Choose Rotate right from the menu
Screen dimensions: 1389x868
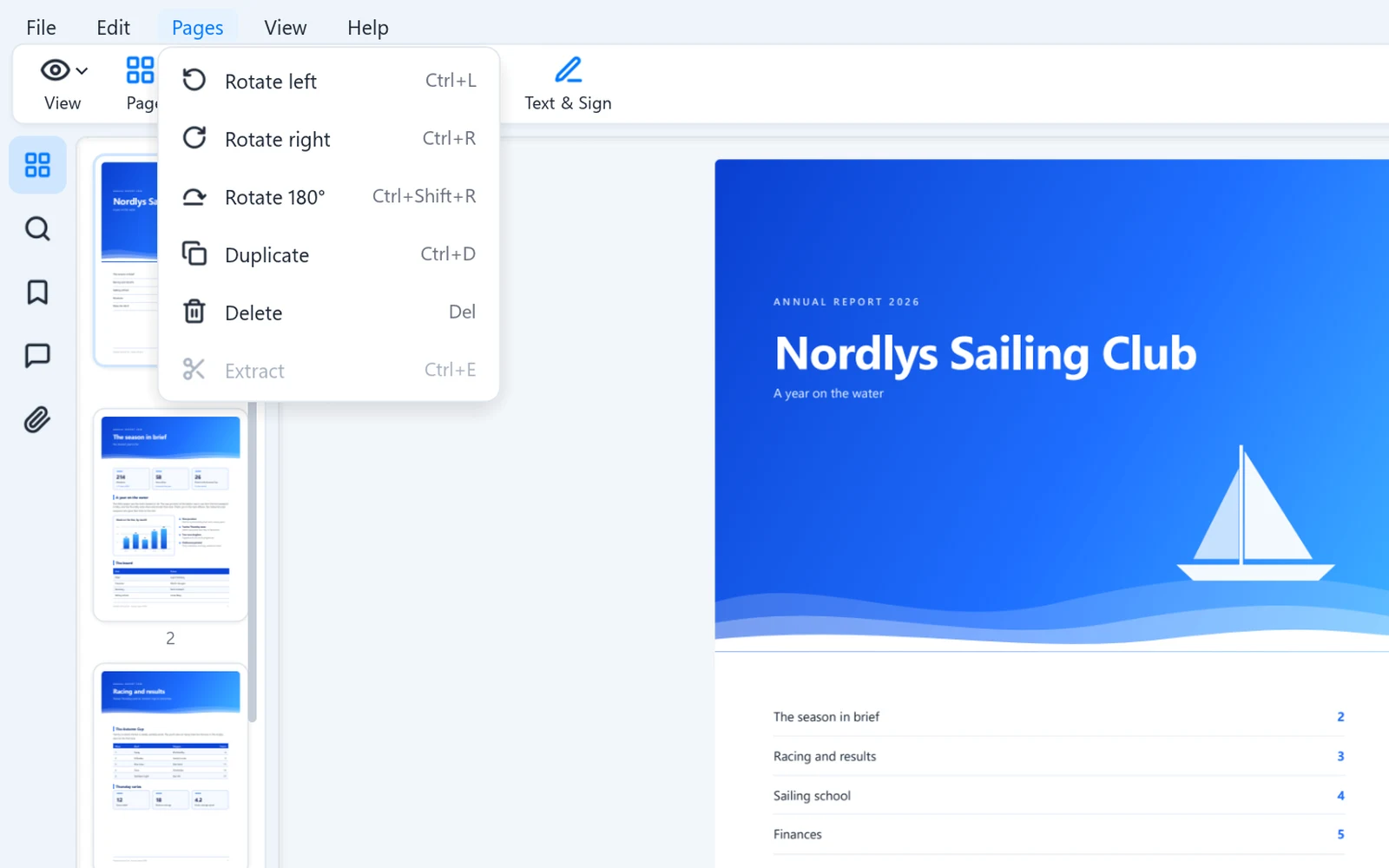pos(329,139)
